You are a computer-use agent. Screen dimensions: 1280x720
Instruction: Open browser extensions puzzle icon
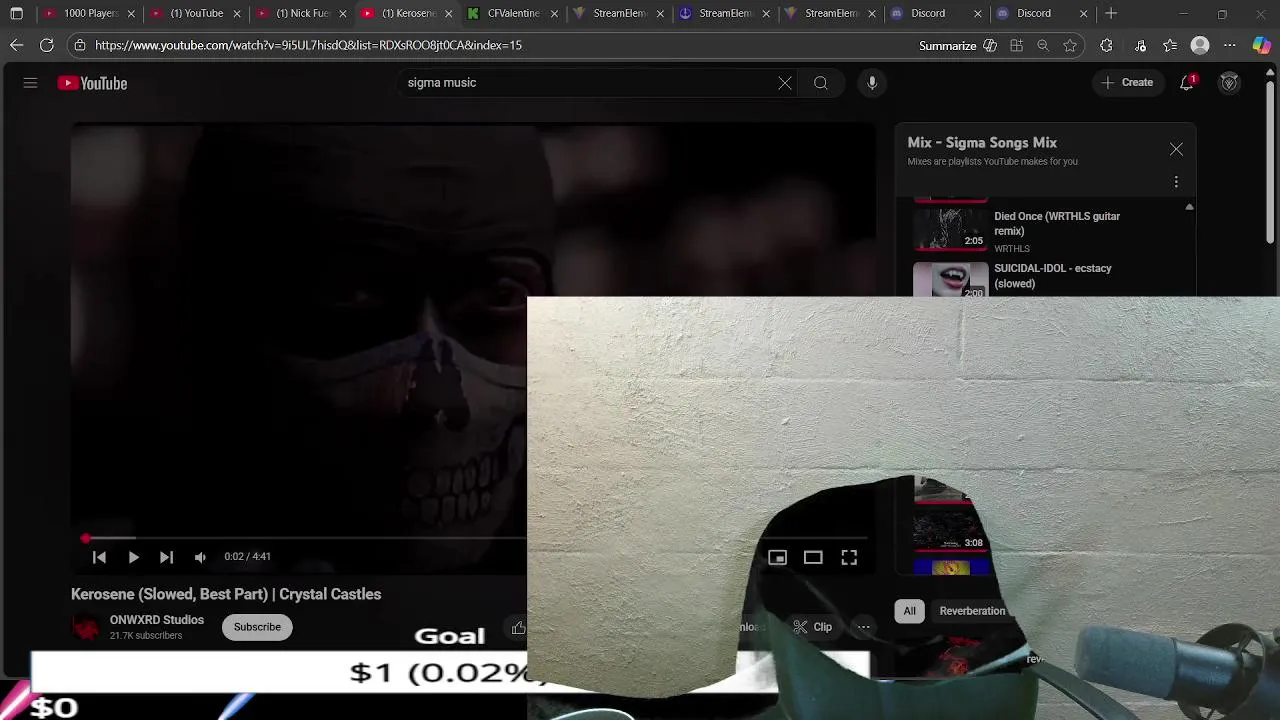pos(1106,45)
